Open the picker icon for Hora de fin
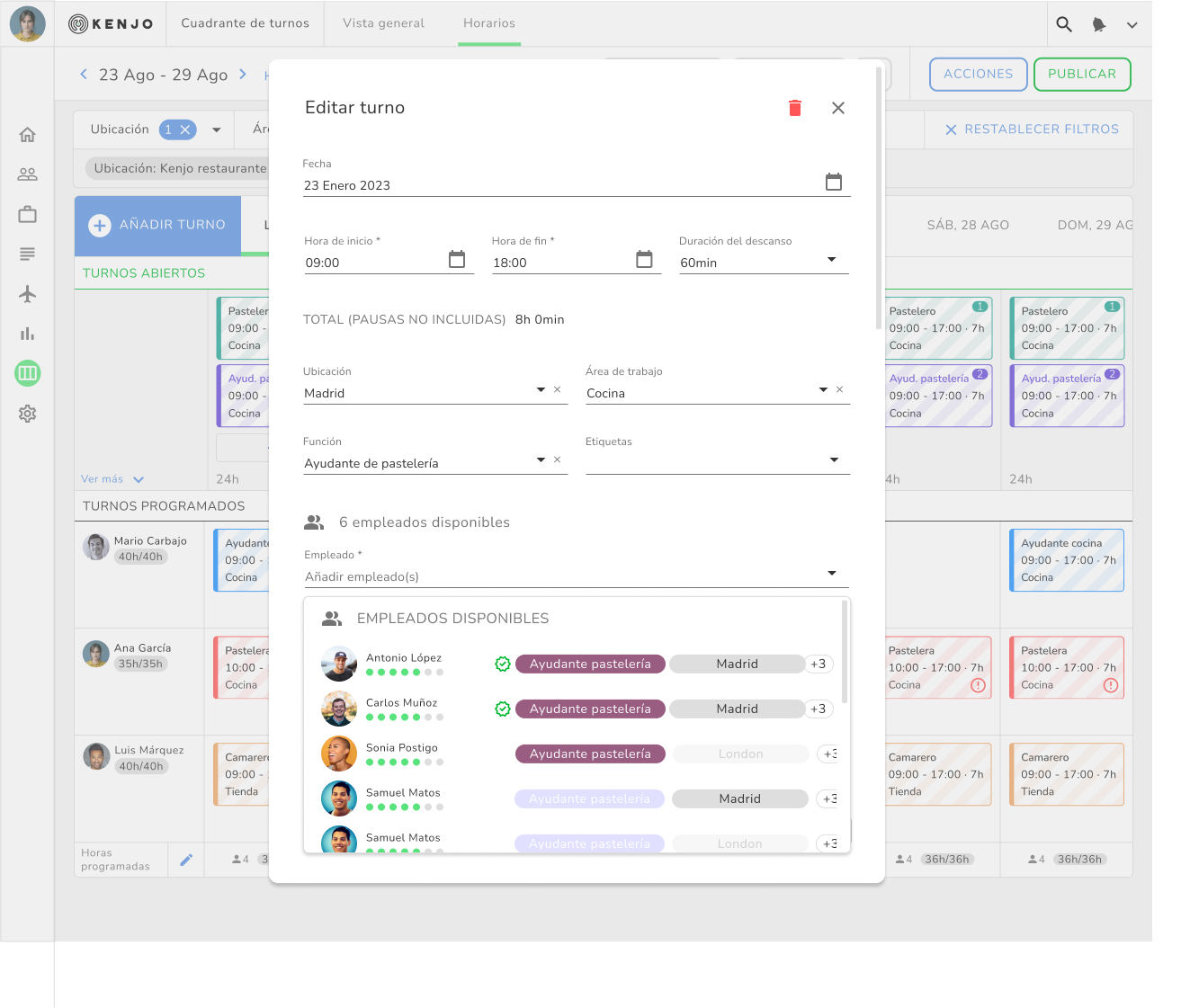This screenshot has width=1190, height=1008. click(644, 259)
